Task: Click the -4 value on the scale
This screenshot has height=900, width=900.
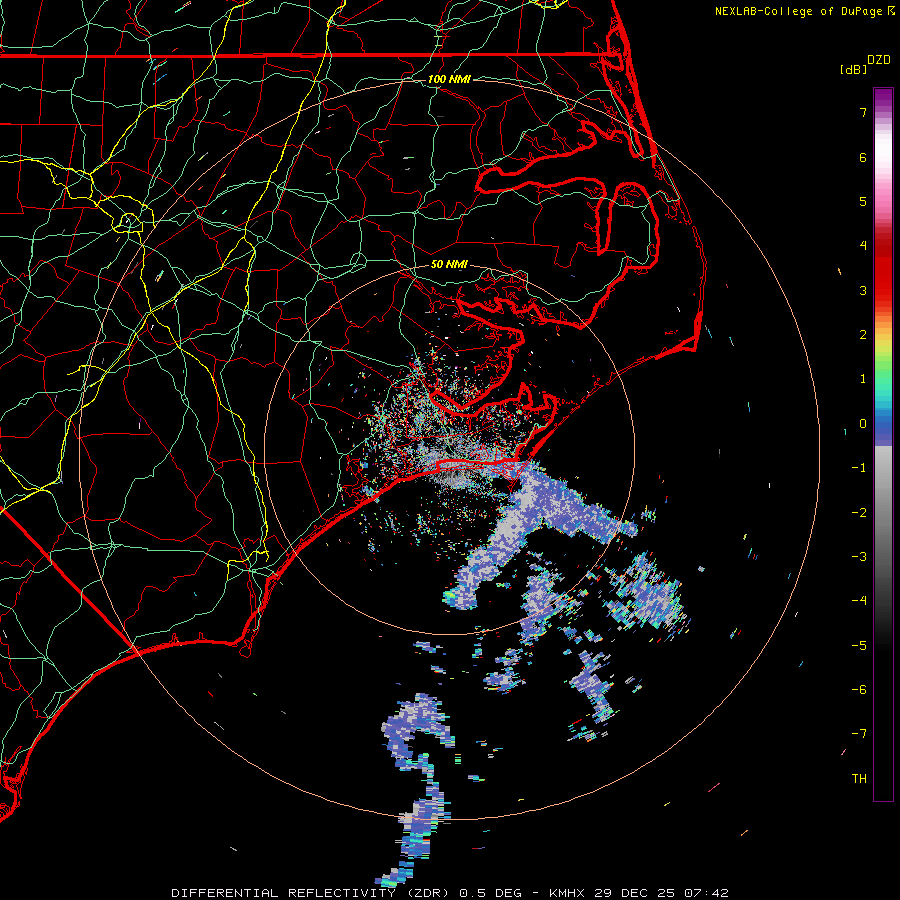Action: pos(859,601)
